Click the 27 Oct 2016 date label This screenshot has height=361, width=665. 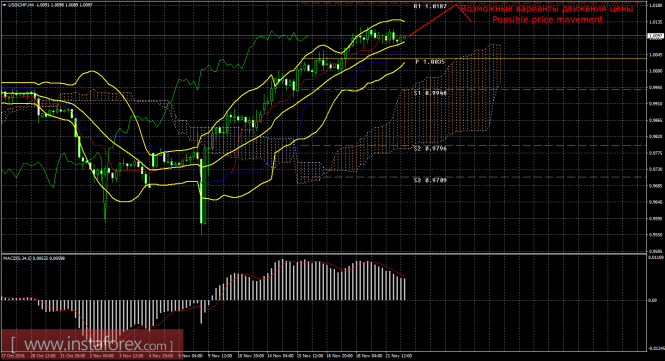point(13,356)
